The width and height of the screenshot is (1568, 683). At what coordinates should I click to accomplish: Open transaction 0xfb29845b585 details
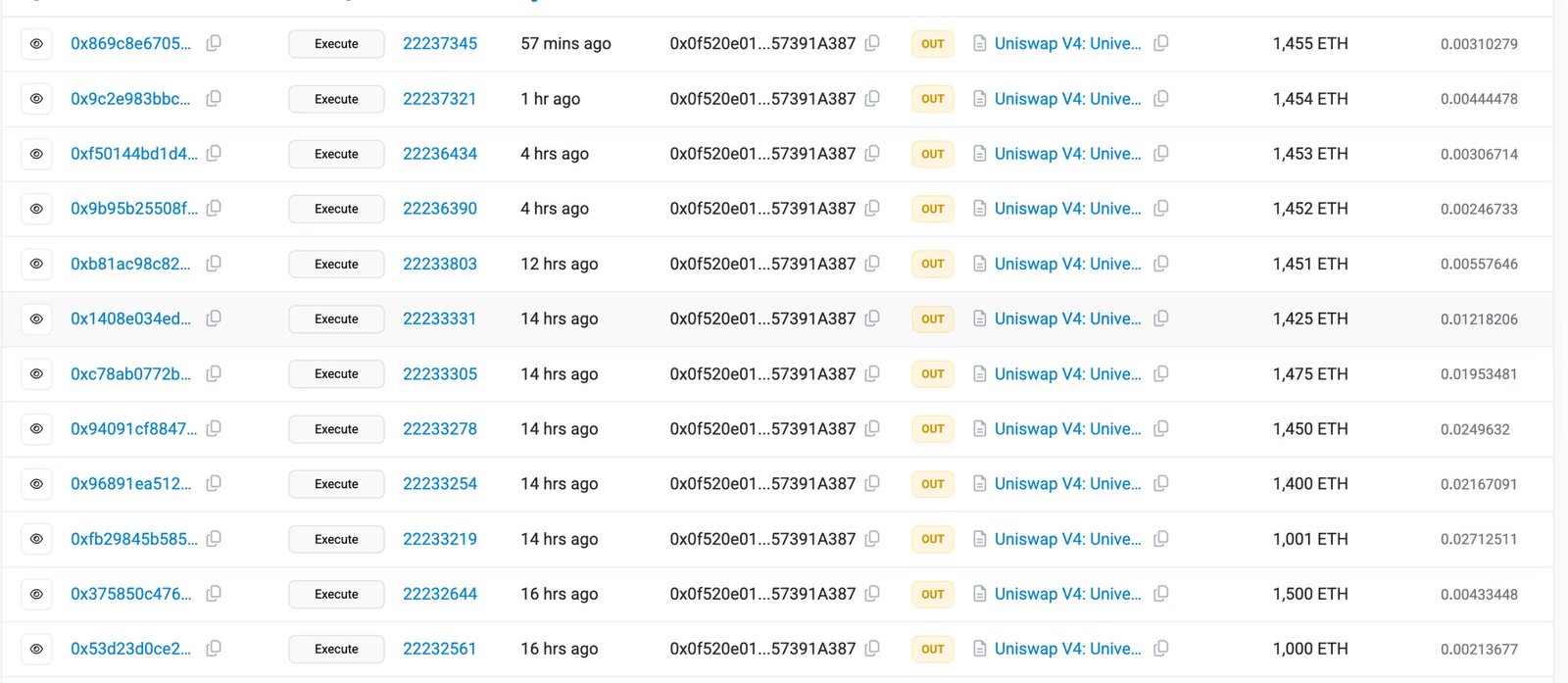pyautogui.click(x=133, y=539)
